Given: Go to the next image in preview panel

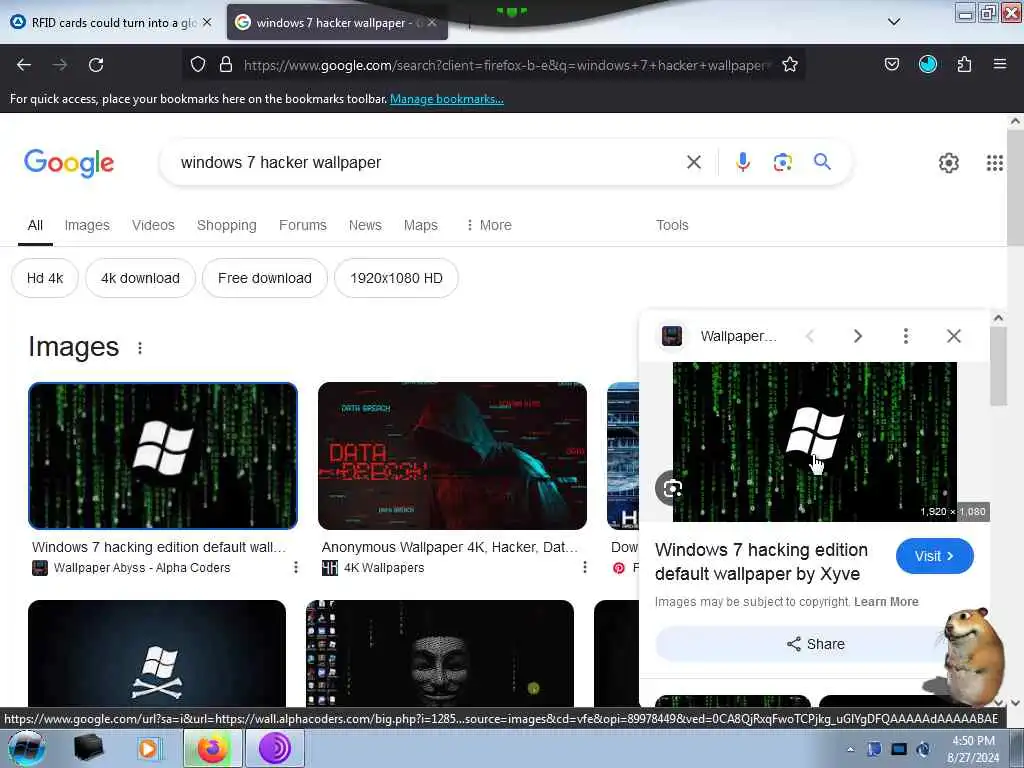Looking at the screenshot, I should [x=858, y=336].
